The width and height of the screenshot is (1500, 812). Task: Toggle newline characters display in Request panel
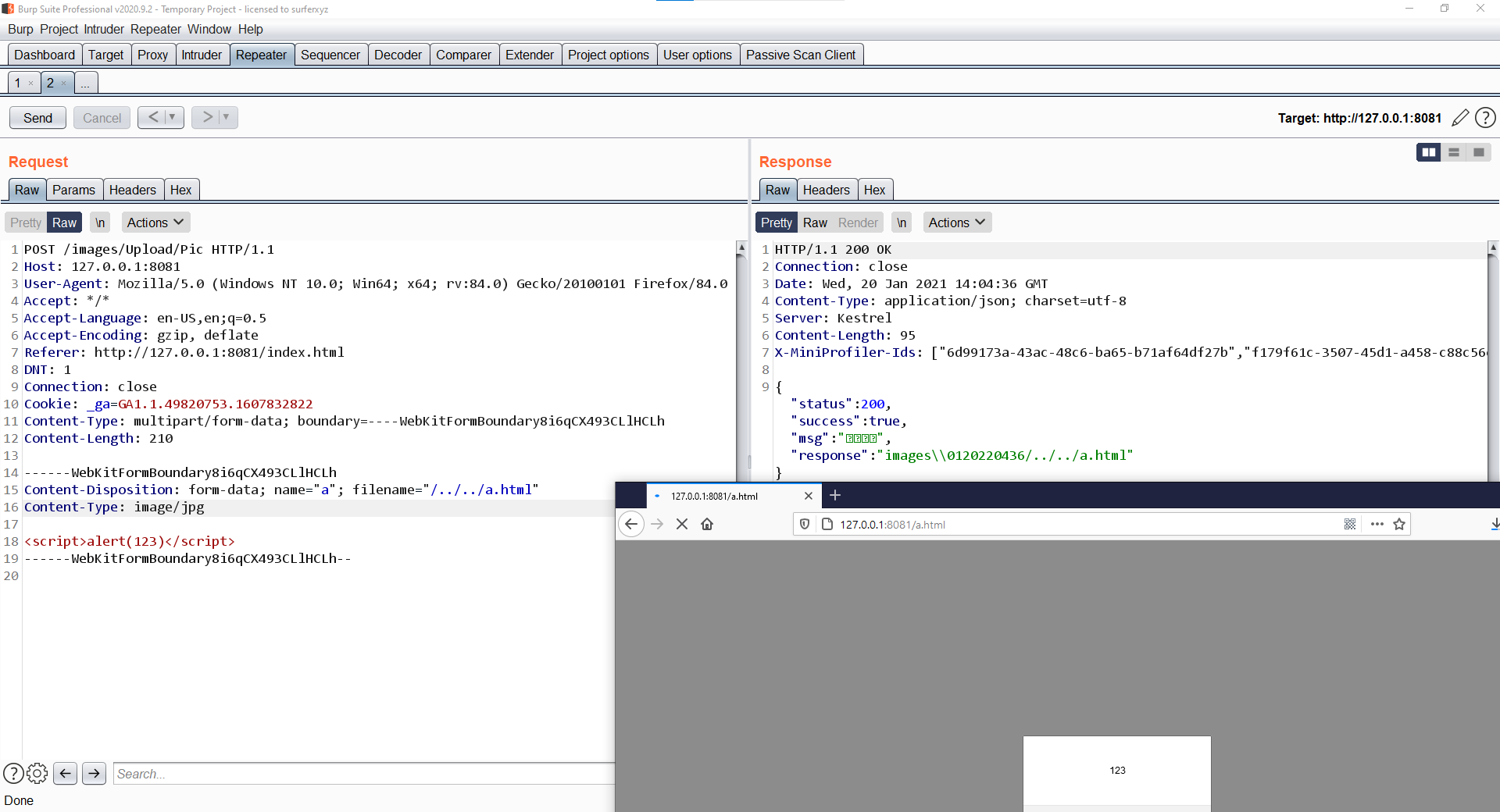pyautogui.click(x=99, y=223)
